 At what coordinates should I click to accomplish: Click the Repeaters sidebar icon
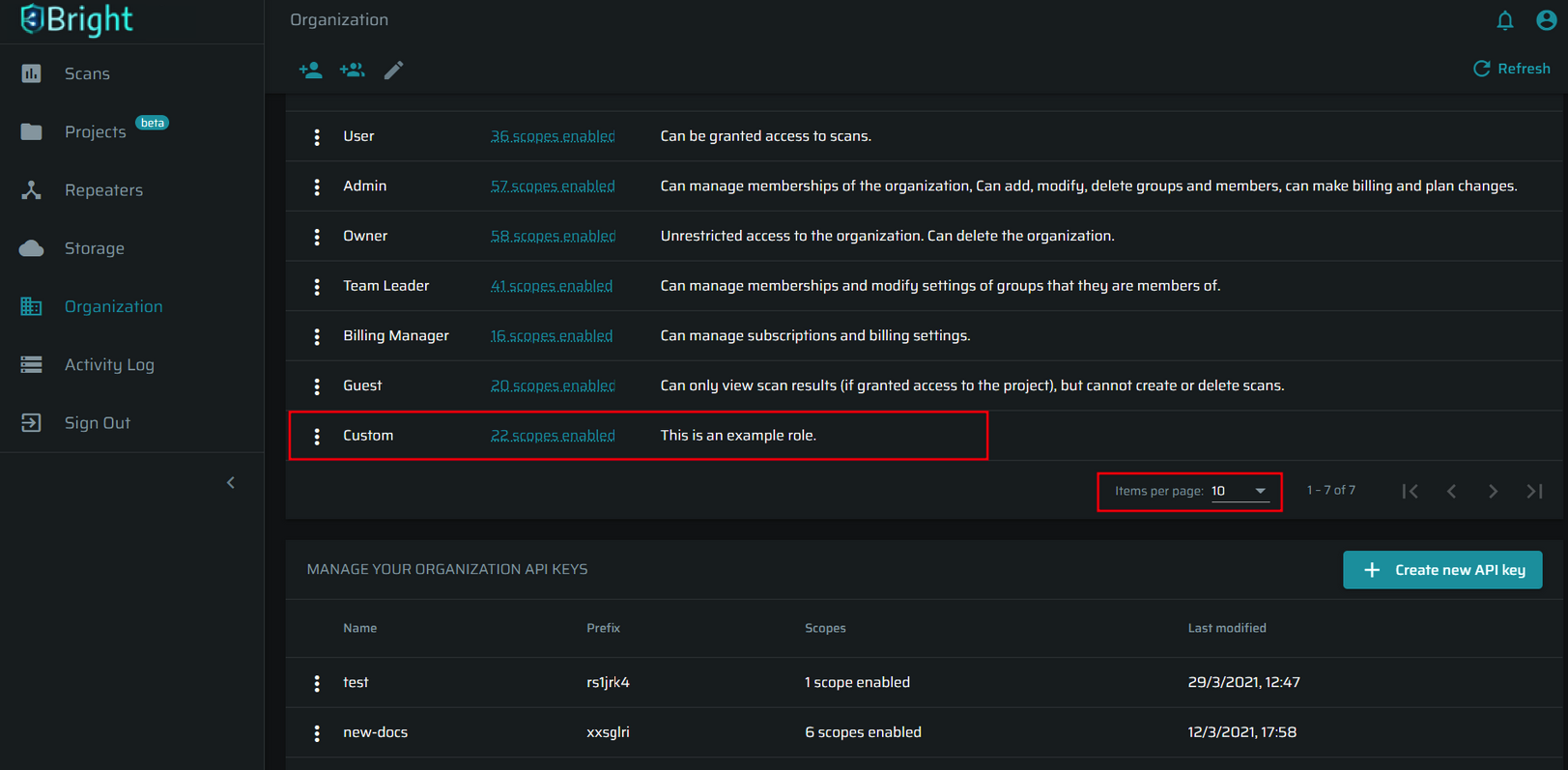[x=32, y=190]
